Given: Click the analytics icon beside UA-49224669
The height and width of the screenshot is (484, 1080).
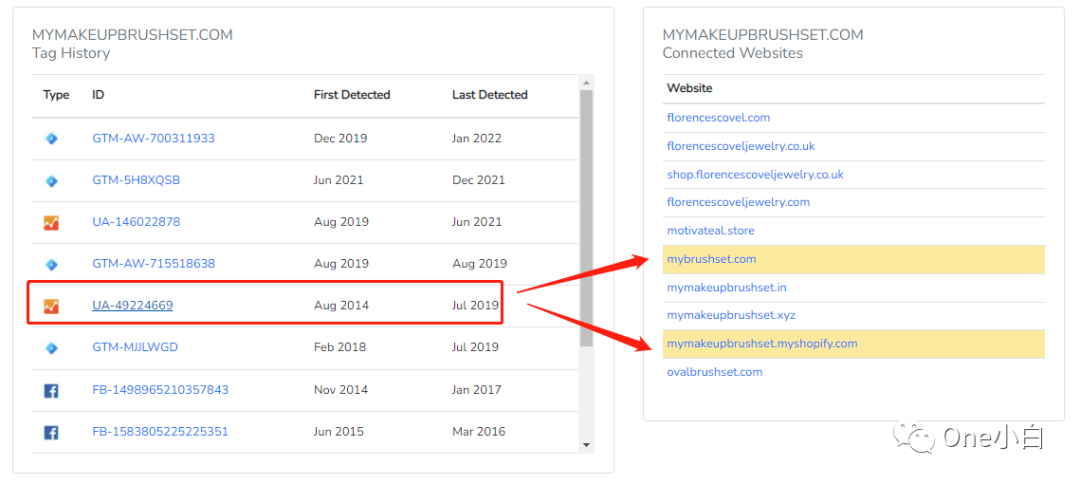Looking at the screenshot, I should [51, 306].
